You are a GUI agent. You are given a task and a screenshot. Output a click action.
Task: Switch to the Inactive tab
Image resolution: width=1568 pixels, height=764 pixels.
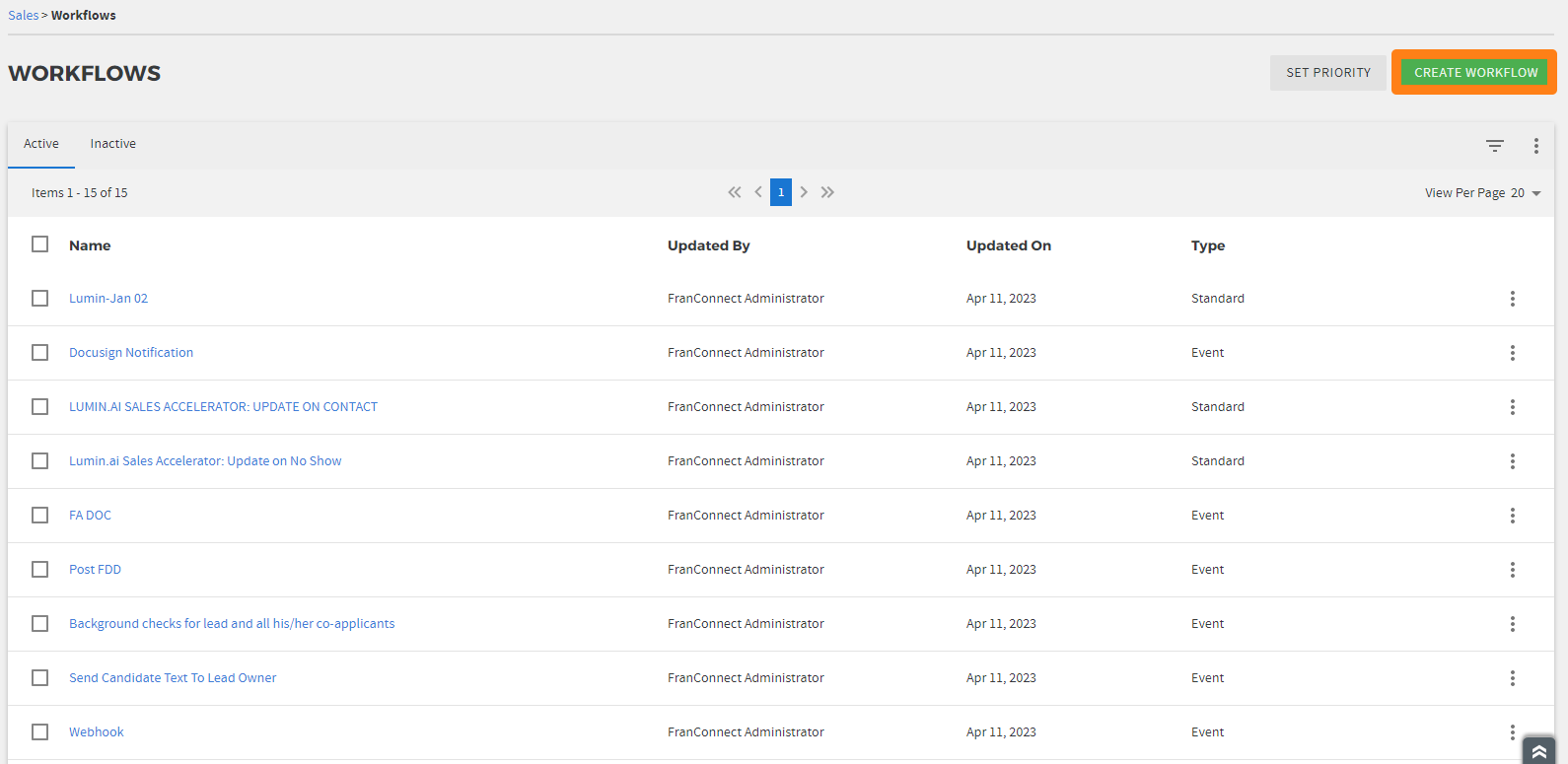(x=113, y=144)
